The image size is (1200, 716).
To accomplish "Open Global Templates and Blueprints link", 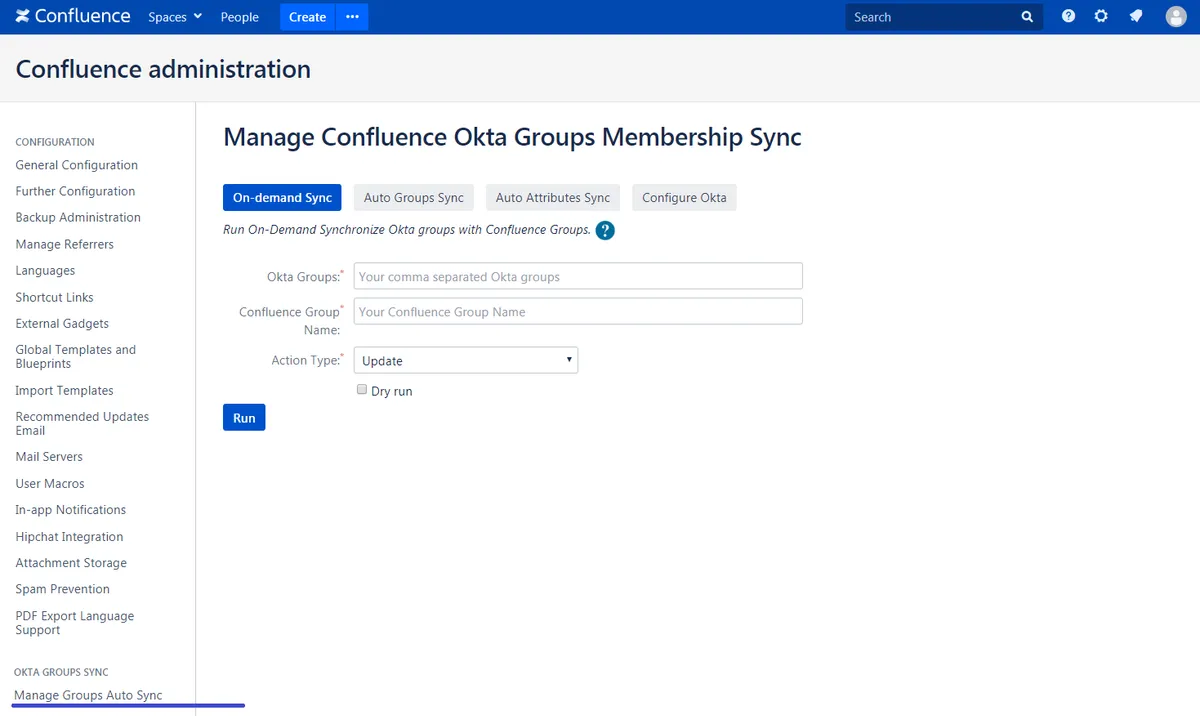I will (x=76, y=356).
